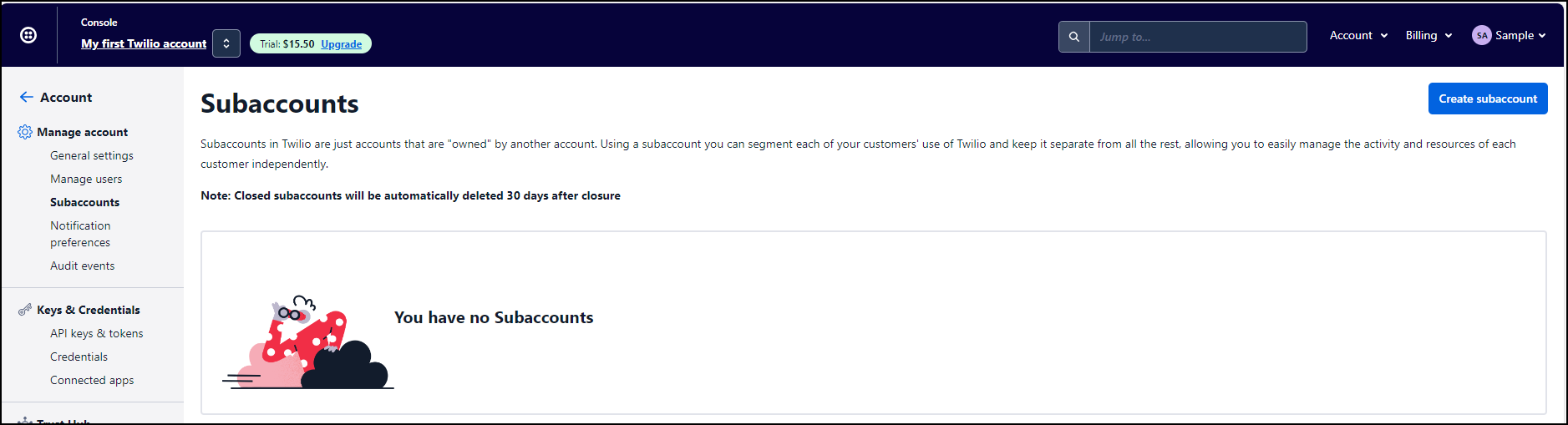Viewport: 1568px width, 425px height.
Task: Open Manage users page
Action: click(86, 179)
